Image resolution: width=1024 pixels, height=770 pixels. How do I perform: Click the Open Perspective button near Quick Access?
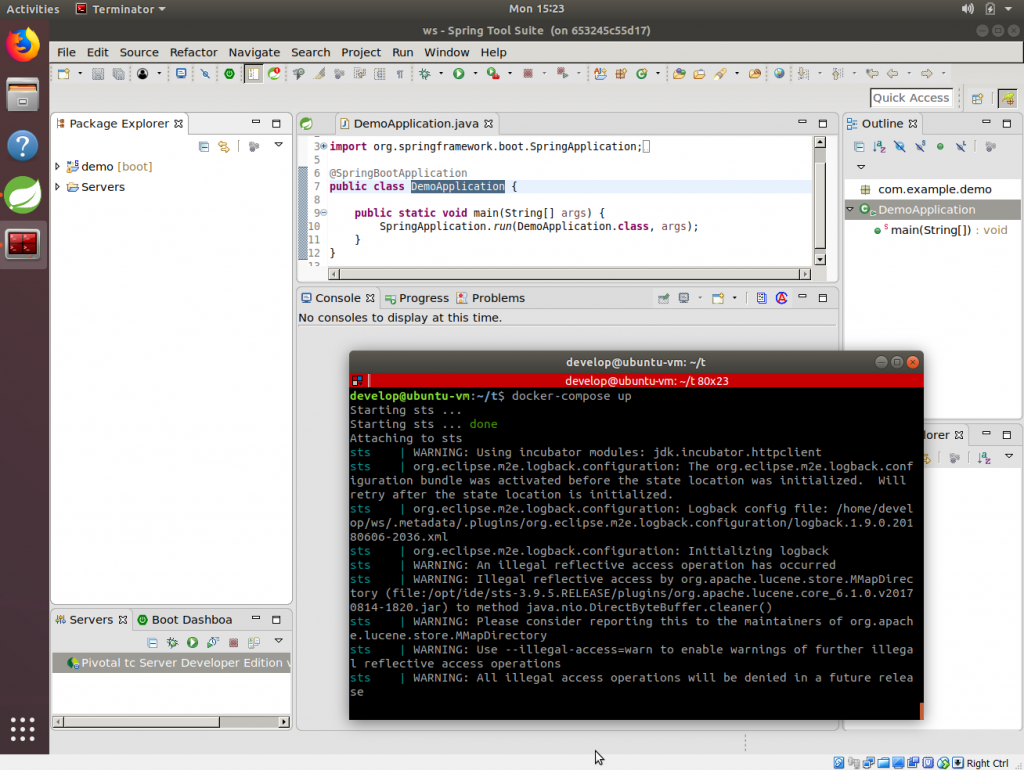[977, 100]
